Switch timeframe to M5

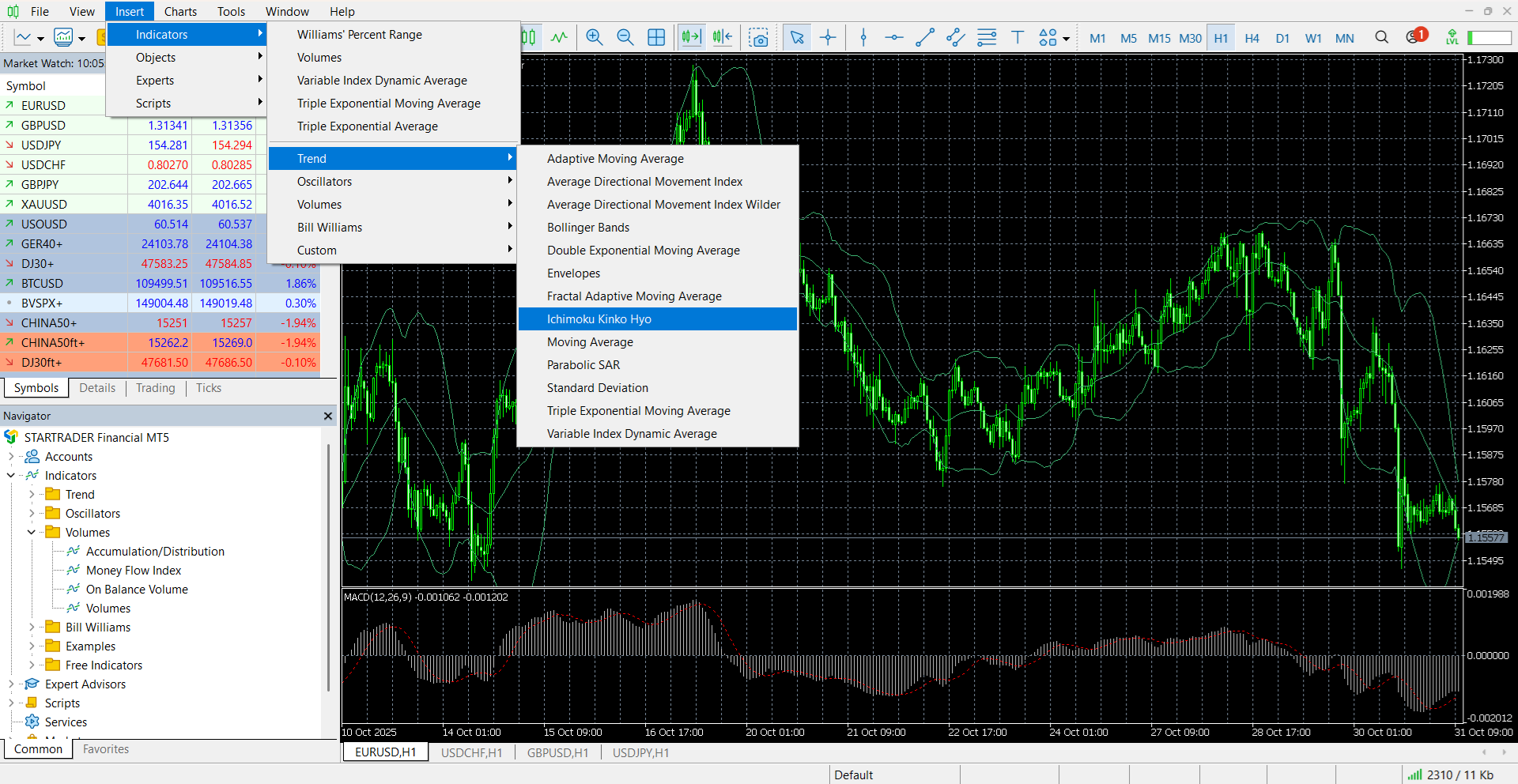click(x=1128, y=38)
